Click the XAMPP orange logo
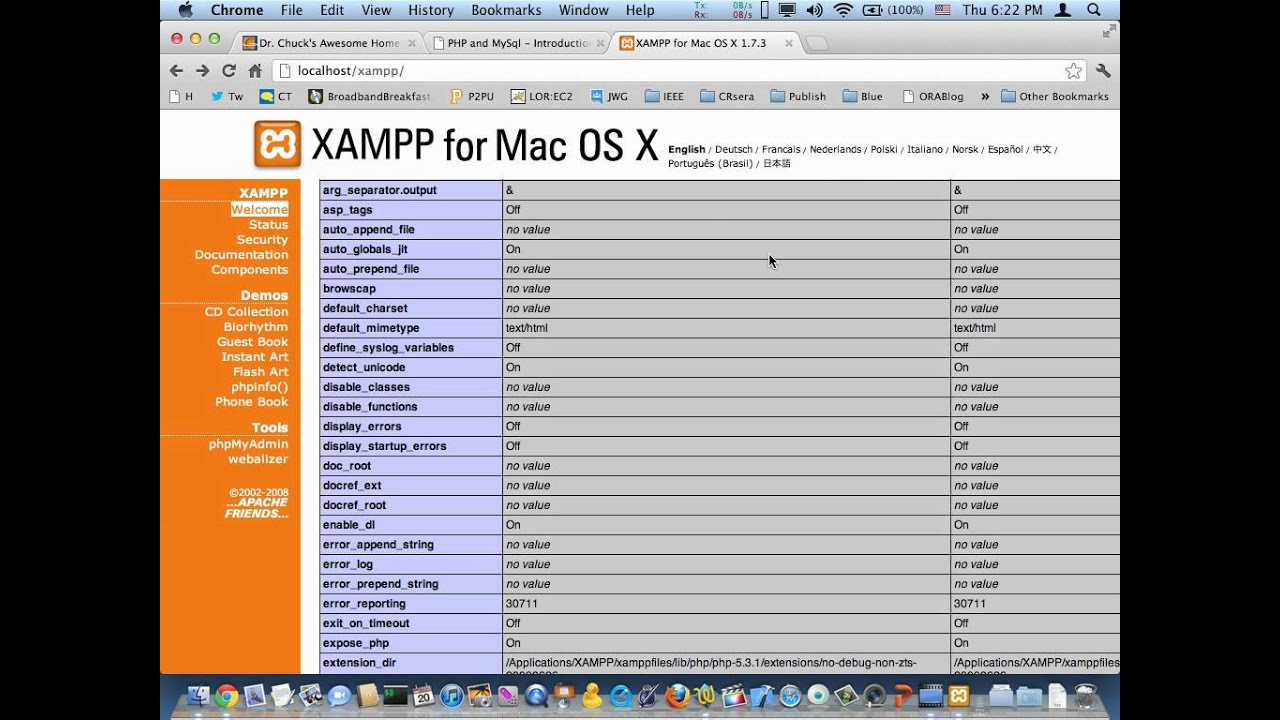This screenshot has width=1280, height=720. click(277, 145)
